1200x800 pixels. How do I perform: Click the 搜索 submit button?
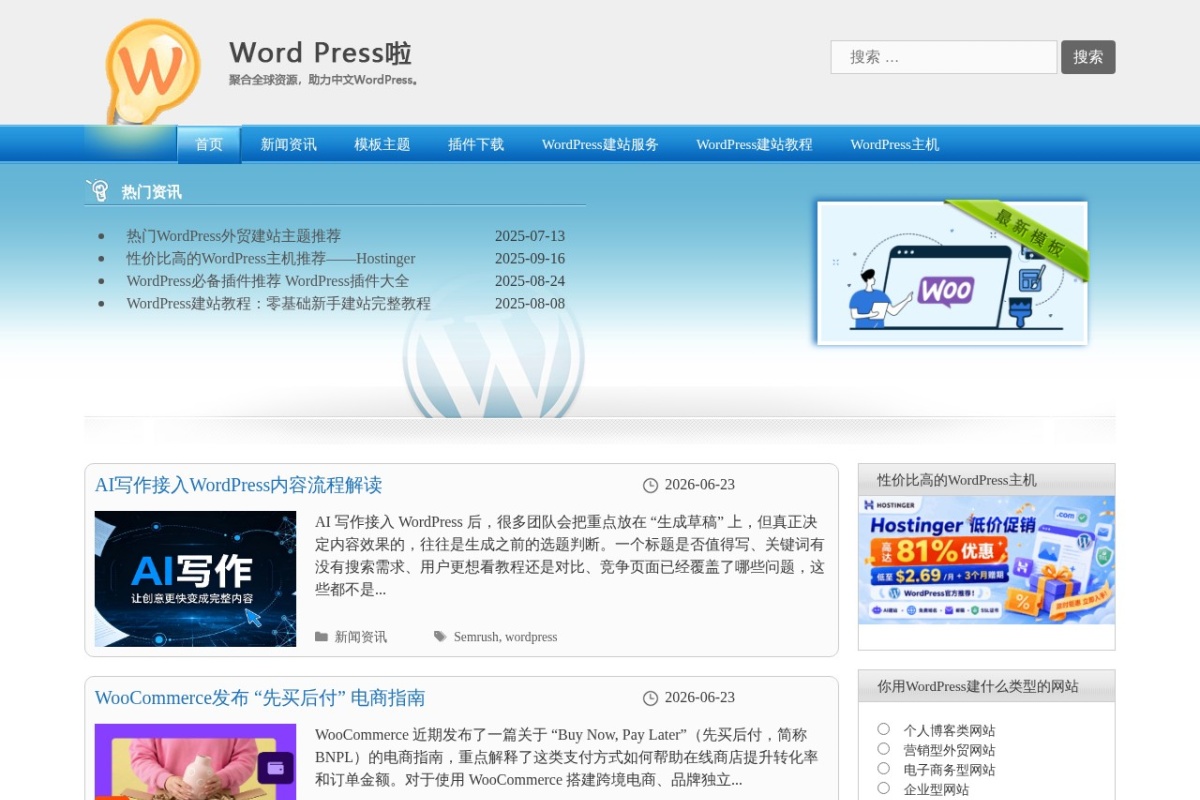[x=1088, y=57]
